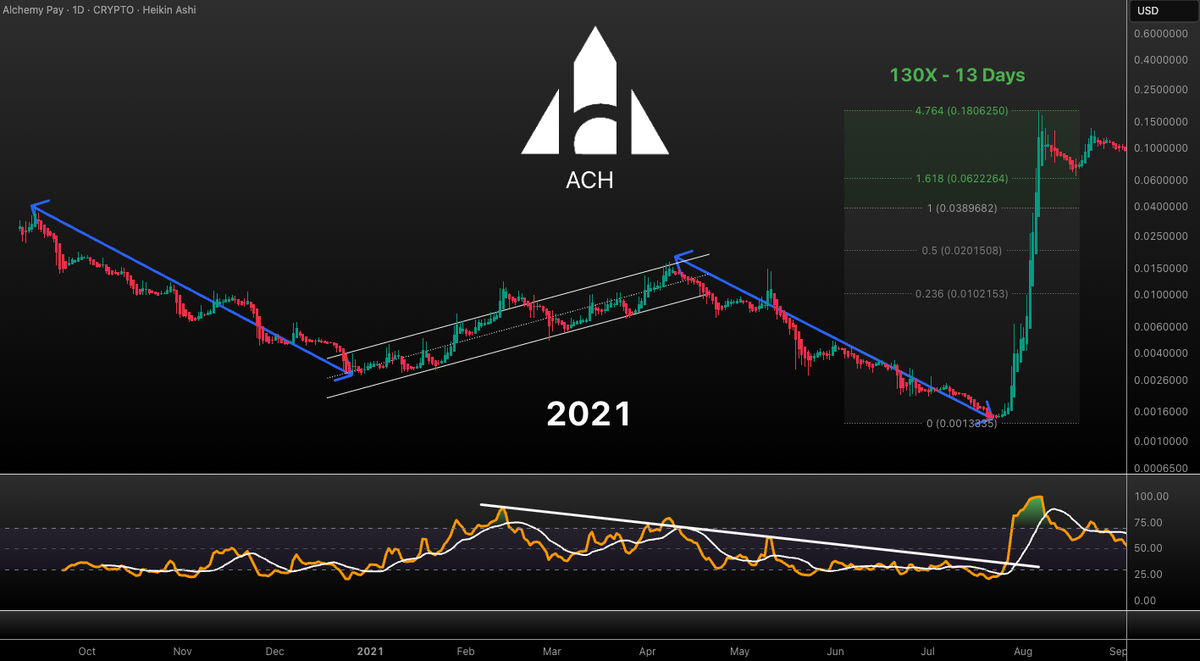Click the 2021 label on time axis

click(370, 651)
